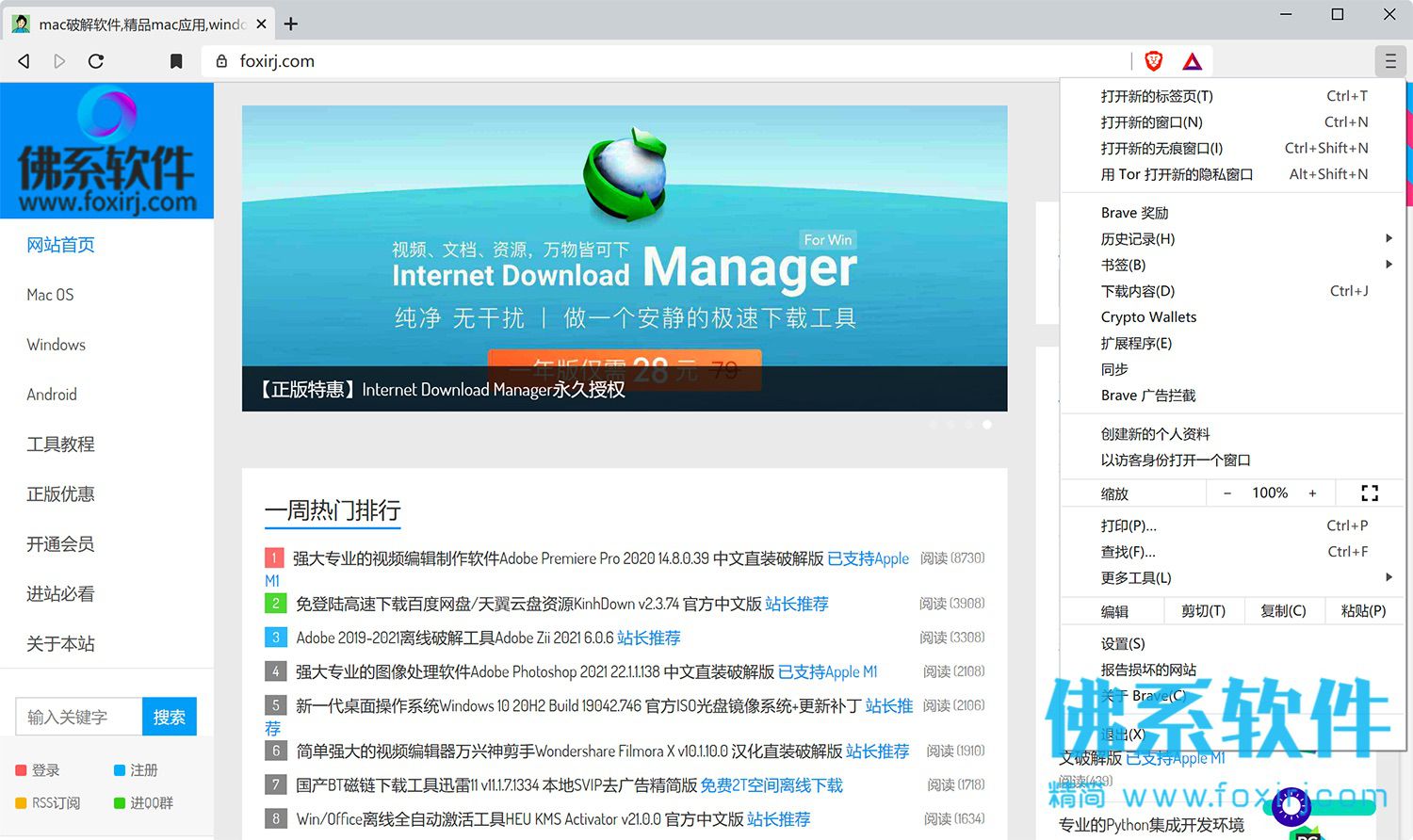Increase zoom with the plus button
Screen dimensions: 1413x840
[x=1312, y=493]
